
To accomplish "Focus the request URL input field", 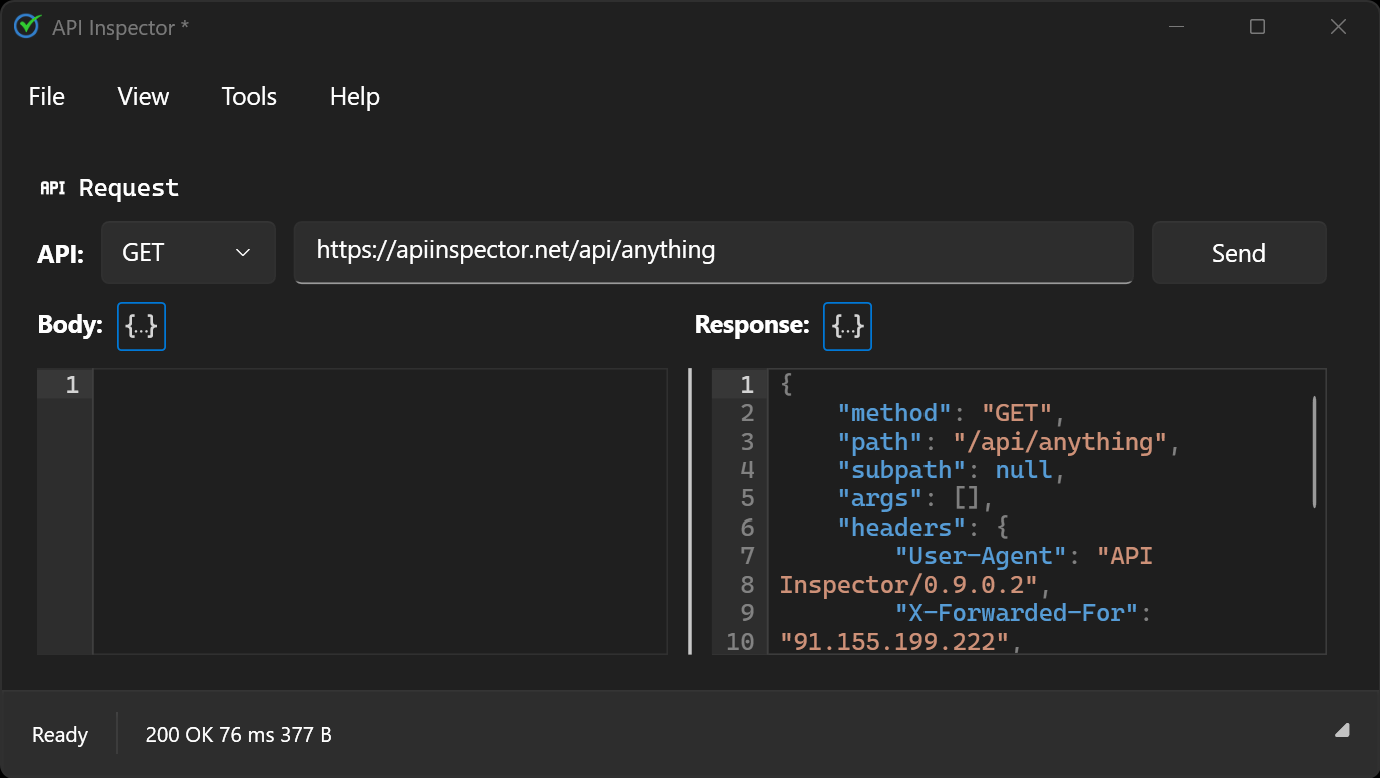I will (x=713, y=252).
